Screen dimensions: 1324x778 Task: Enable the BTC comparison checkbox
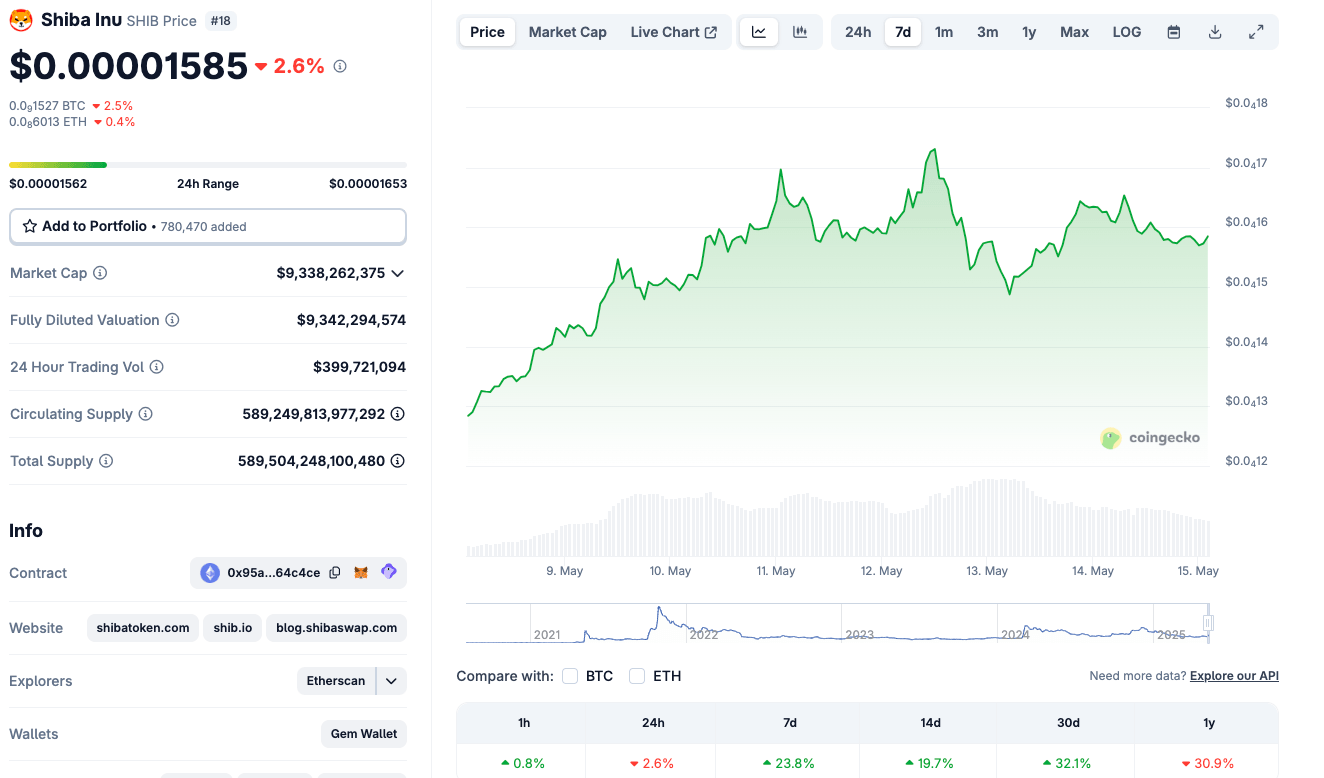tap(569, 676)
